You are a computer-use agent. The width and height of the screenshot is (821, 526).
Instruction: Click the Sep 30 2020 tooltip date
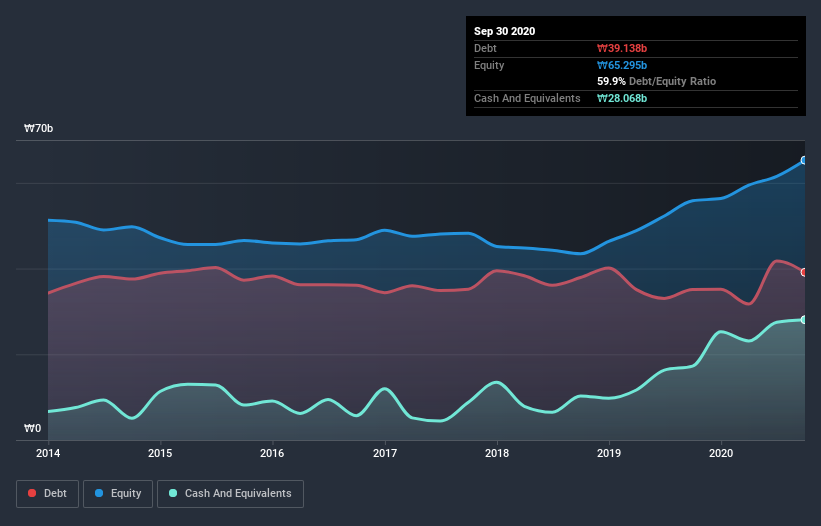click(x=504, y=31)
